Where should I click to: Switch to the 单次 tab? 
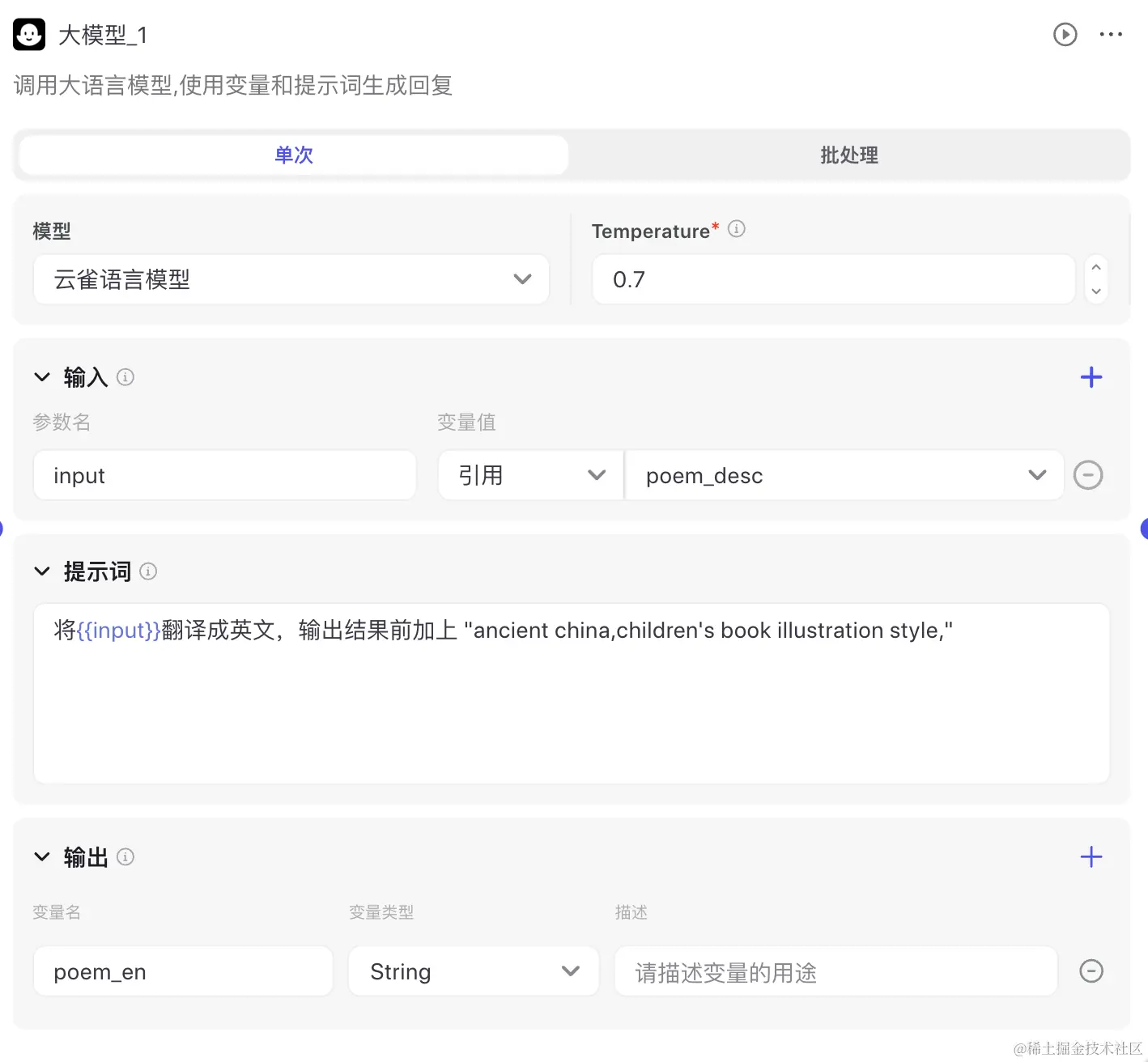click(x=294, y=155)
